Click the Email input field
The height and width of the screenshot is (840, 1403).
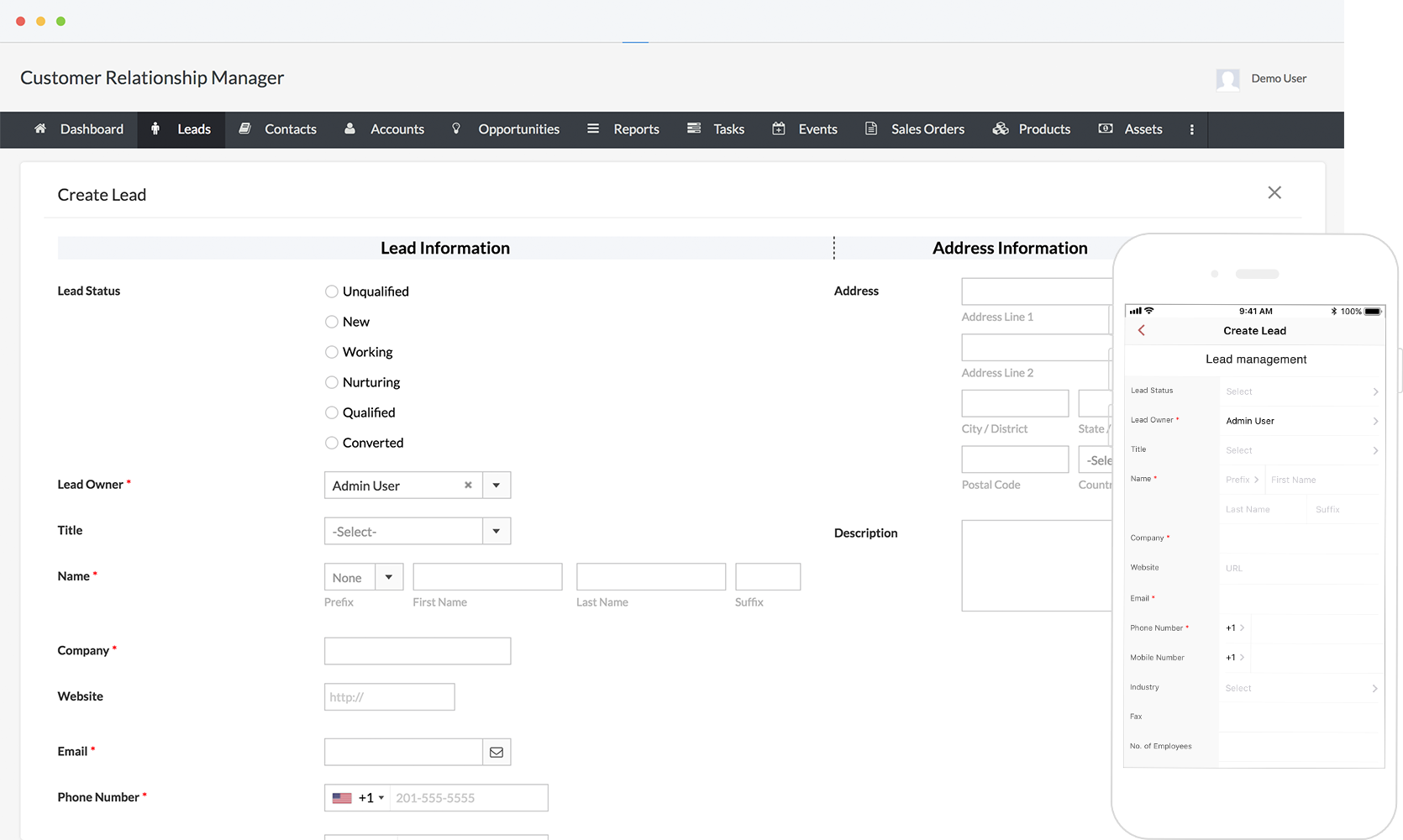404,752
